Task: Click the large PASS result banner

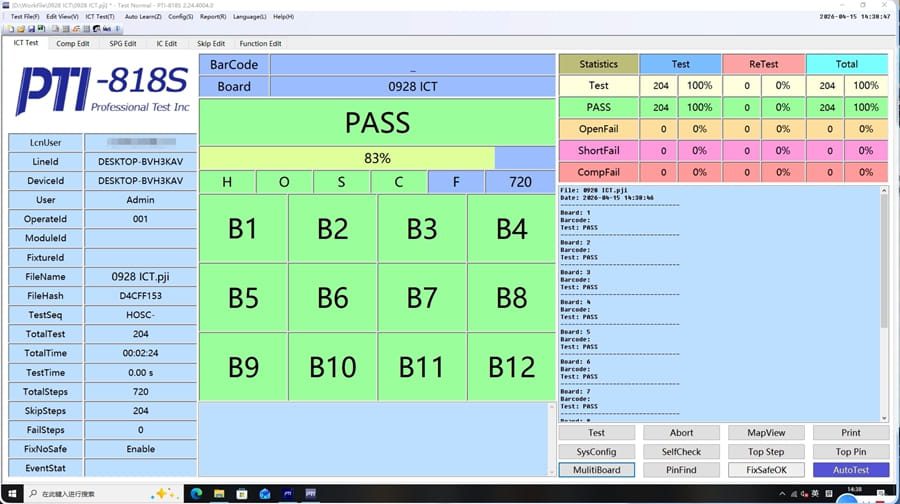Action: point(377,122)
